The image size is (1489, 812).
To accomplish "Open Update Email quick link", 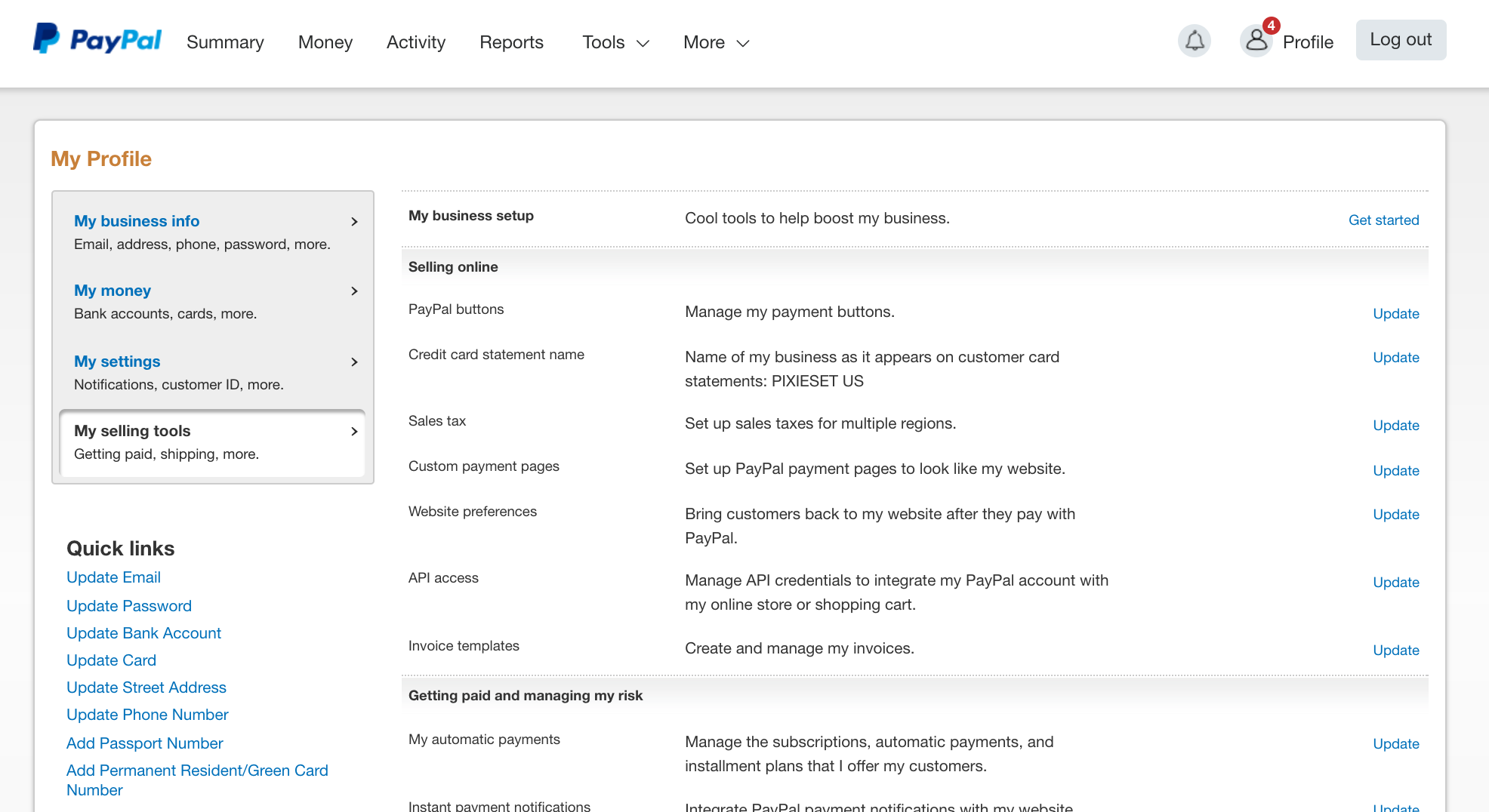I will point(113,577).
